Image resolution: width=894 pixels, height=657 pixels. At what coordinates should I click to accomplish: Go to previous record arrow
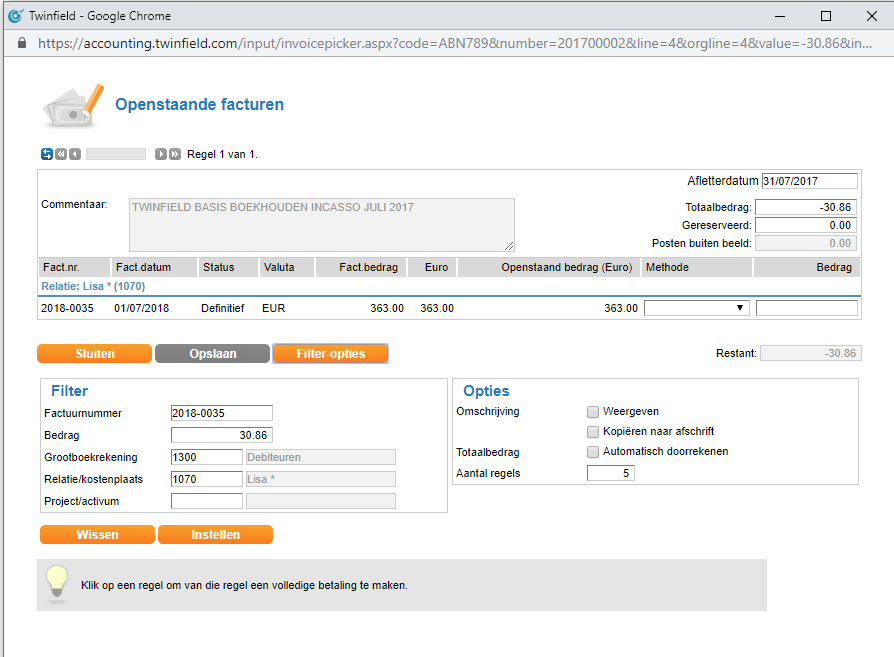tap(75, 154)
